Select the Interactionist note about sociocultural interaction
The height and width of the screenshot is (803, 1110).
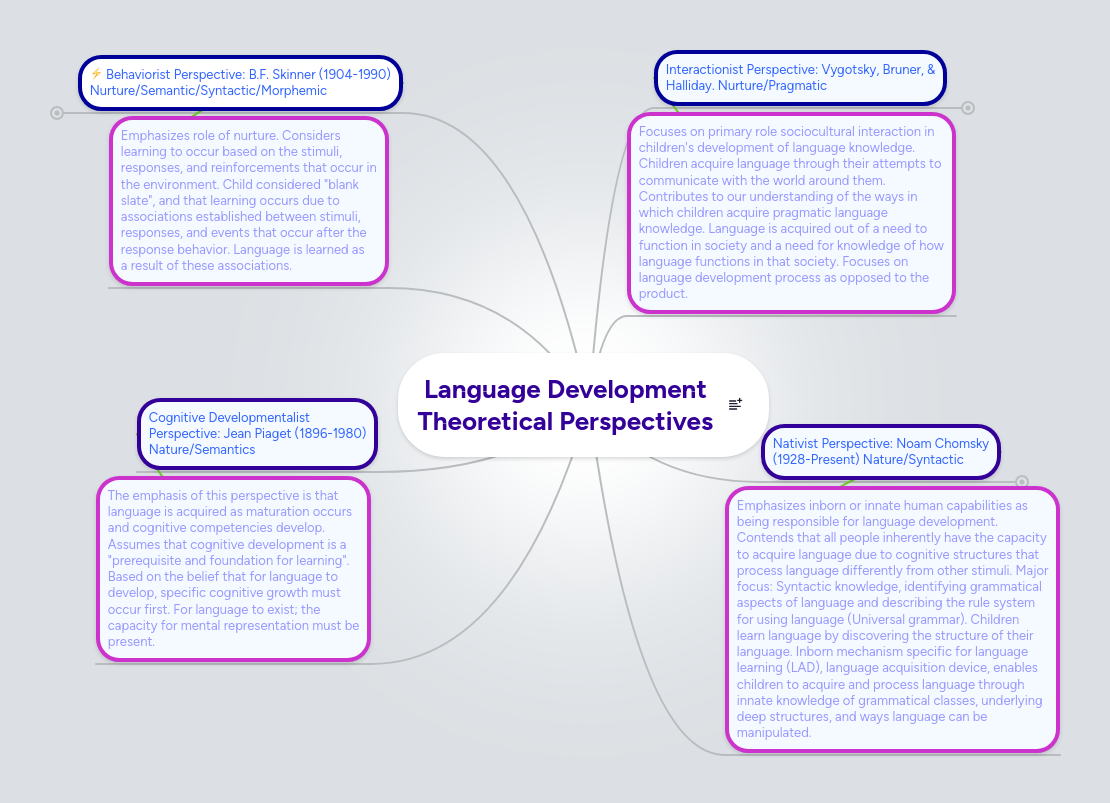[x=791, y=212]
